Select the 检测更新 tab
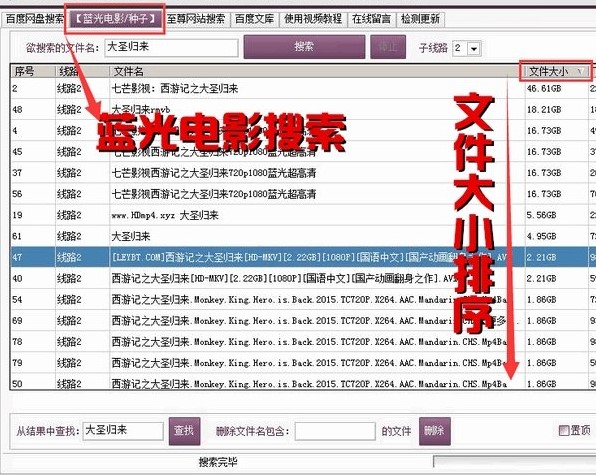This screenshot has width=596, height=475. (x=420, y=19)
